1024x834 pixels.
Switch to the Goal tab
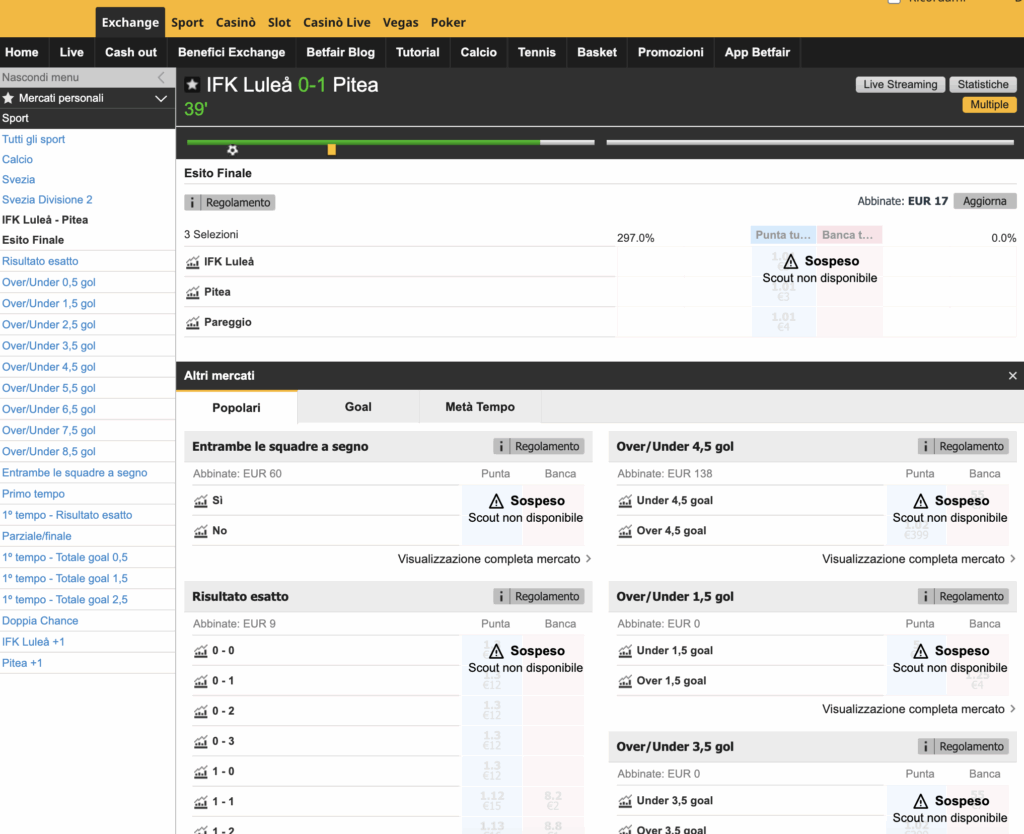click(358, 407)
